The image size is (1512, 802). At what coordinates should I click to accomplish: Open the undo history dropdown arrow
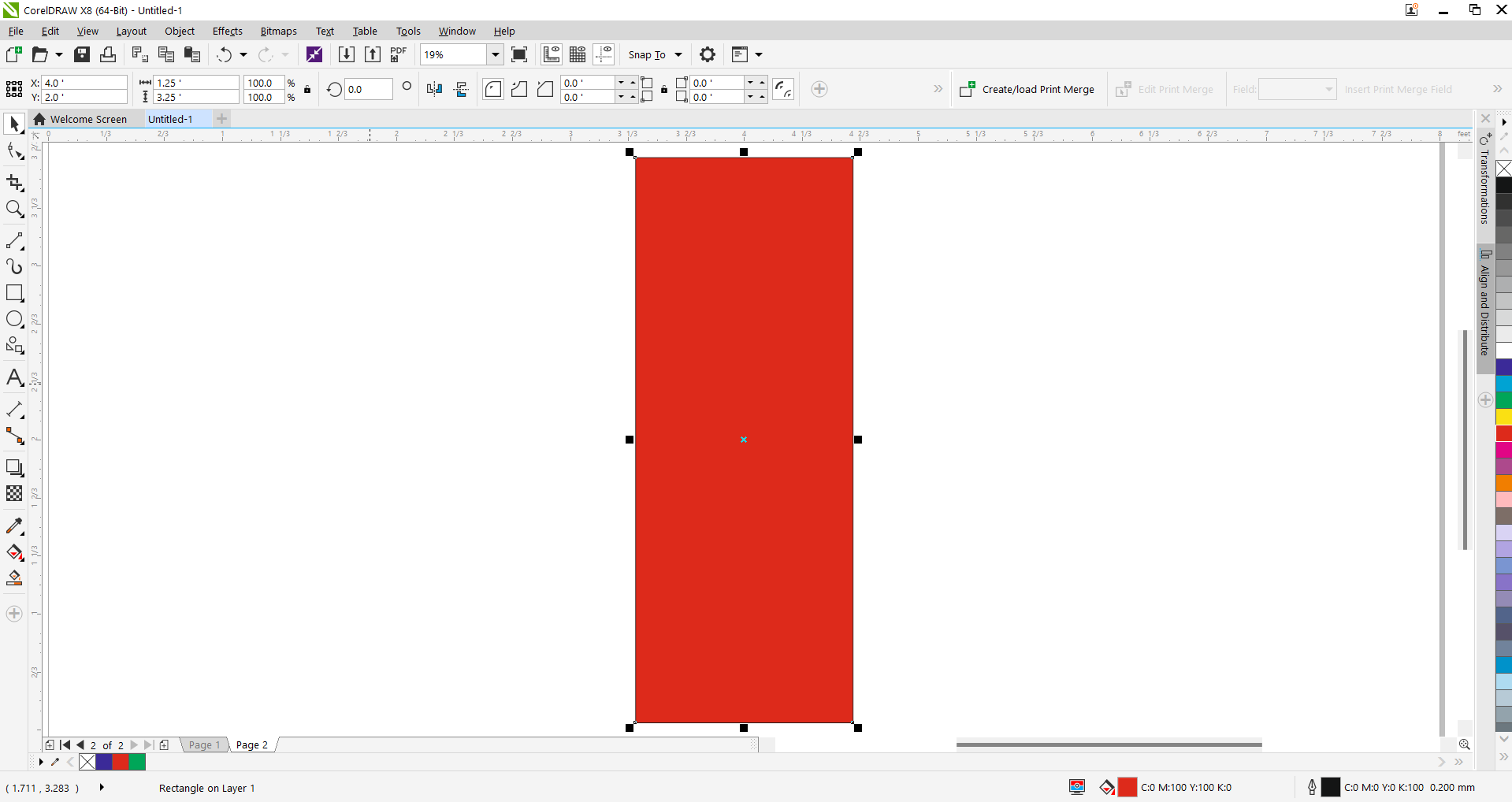tap(243, 54)
